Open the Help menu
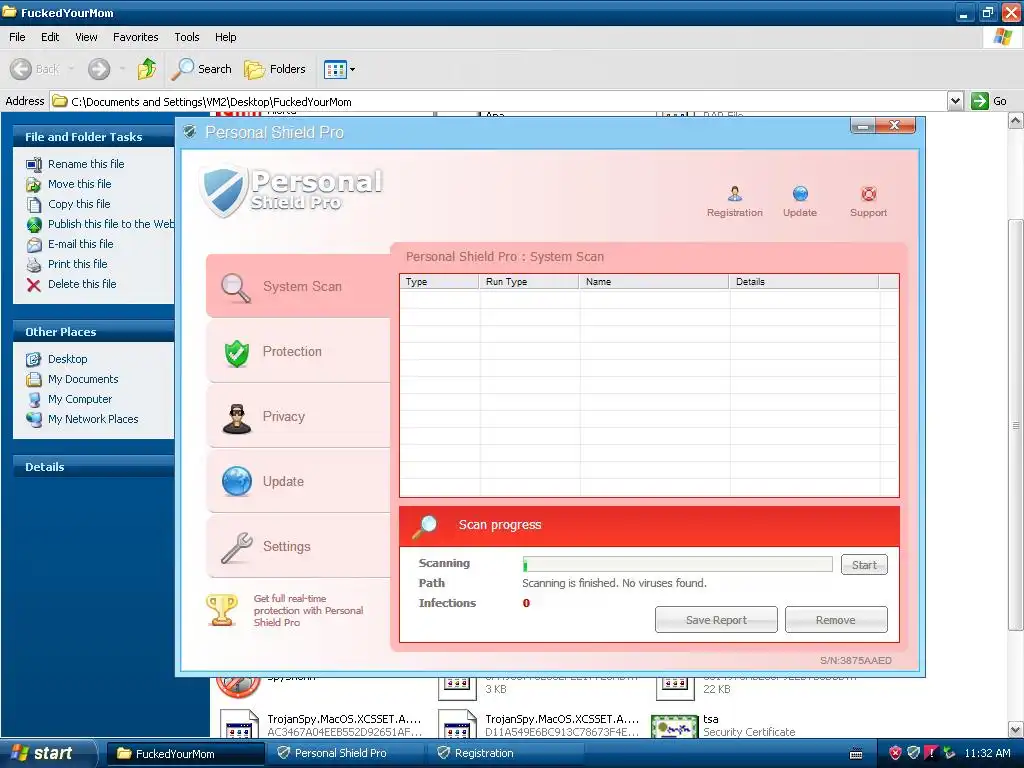The image size is (1024, 768). click(x=225, y=37)
